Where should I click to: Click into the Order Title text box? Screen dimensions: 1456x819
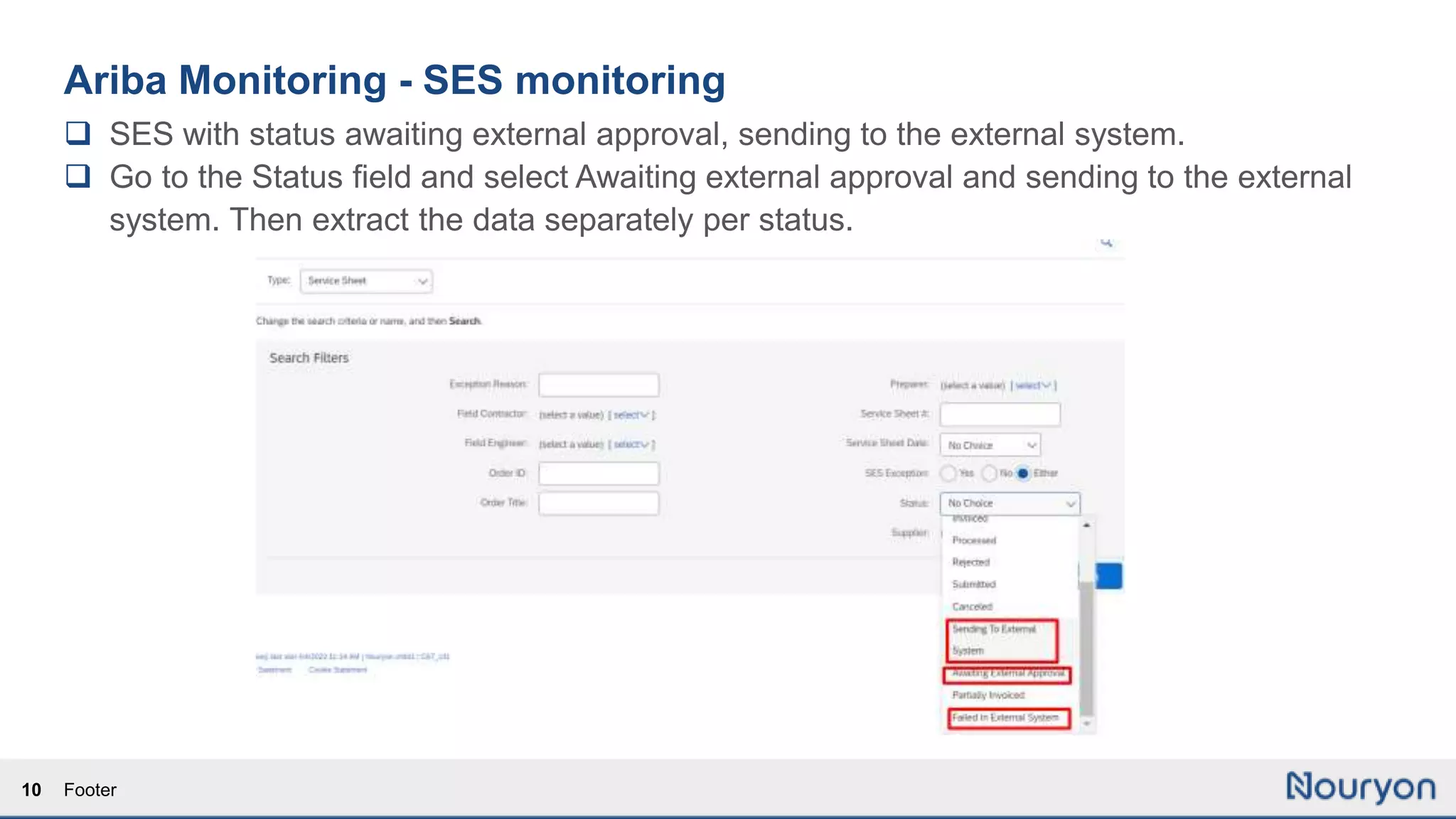(x=599, y=503)
